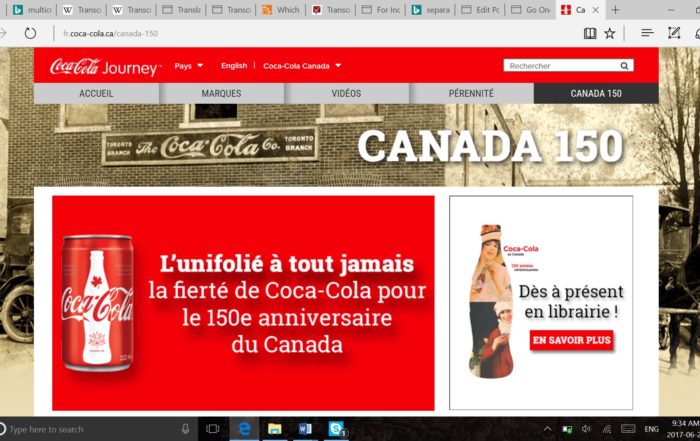The image size is (700, 441).
Task: Switch to the 'Edit Pc' browser tab
Action: pyautogui.click(x=480, y=9)
